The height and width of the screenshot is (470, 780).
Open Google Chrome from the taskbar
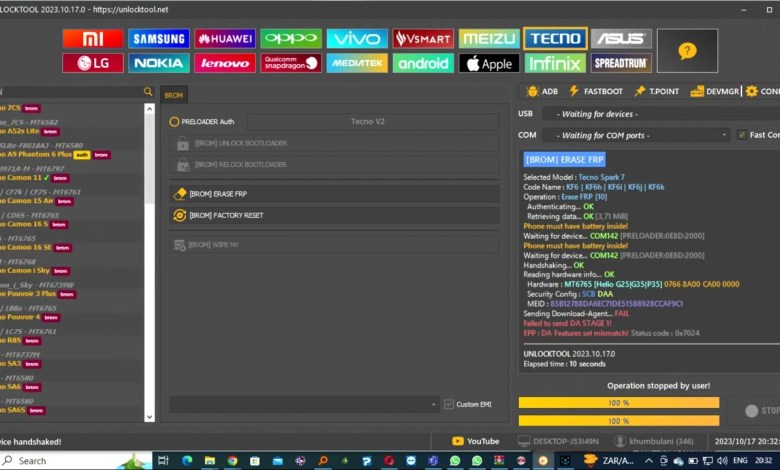coord(232,461)
